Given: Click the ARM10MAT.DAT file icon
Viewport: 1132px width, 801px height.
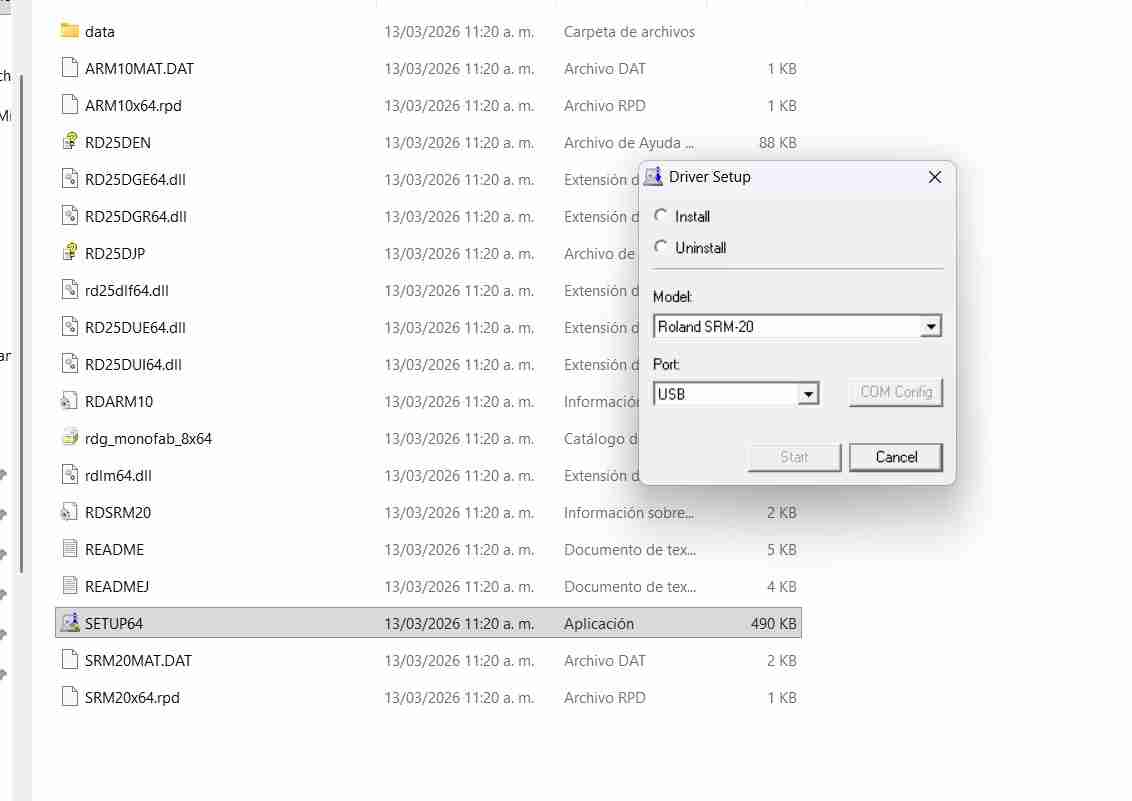Looking at the screenshot, I should pos(69,68).
